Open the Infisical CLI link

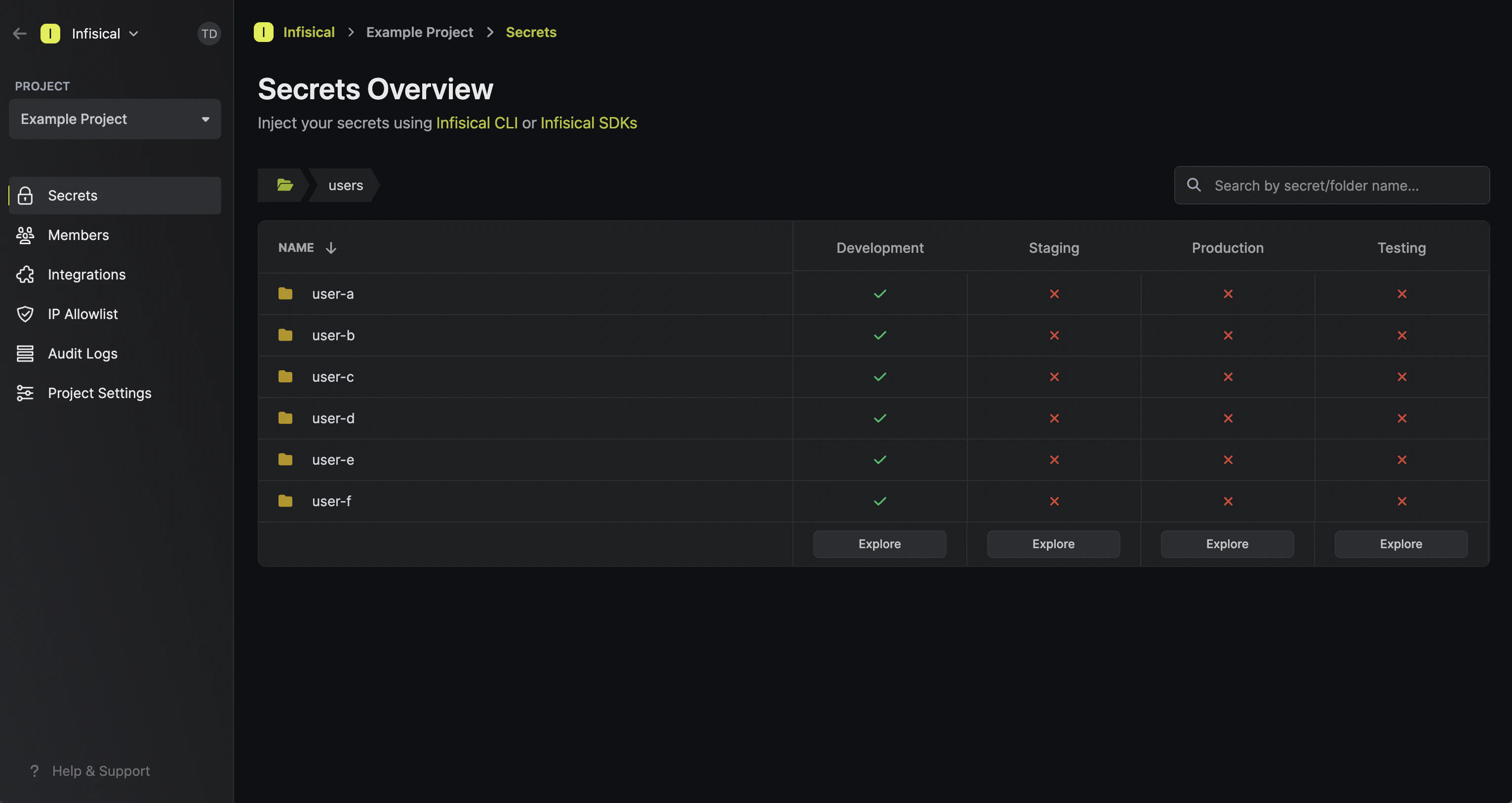pyautogui.click(x=477, y=122)
